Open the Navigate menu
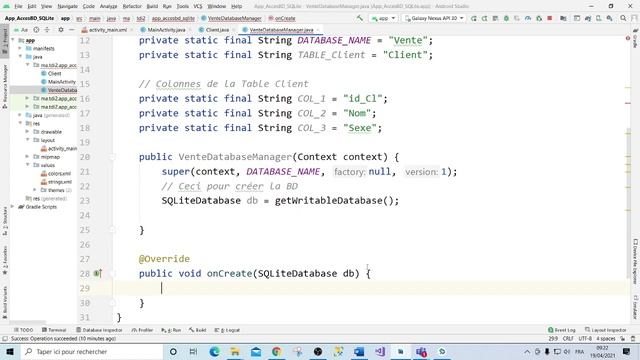The image size is (640, 360). (x=67, y=6)
